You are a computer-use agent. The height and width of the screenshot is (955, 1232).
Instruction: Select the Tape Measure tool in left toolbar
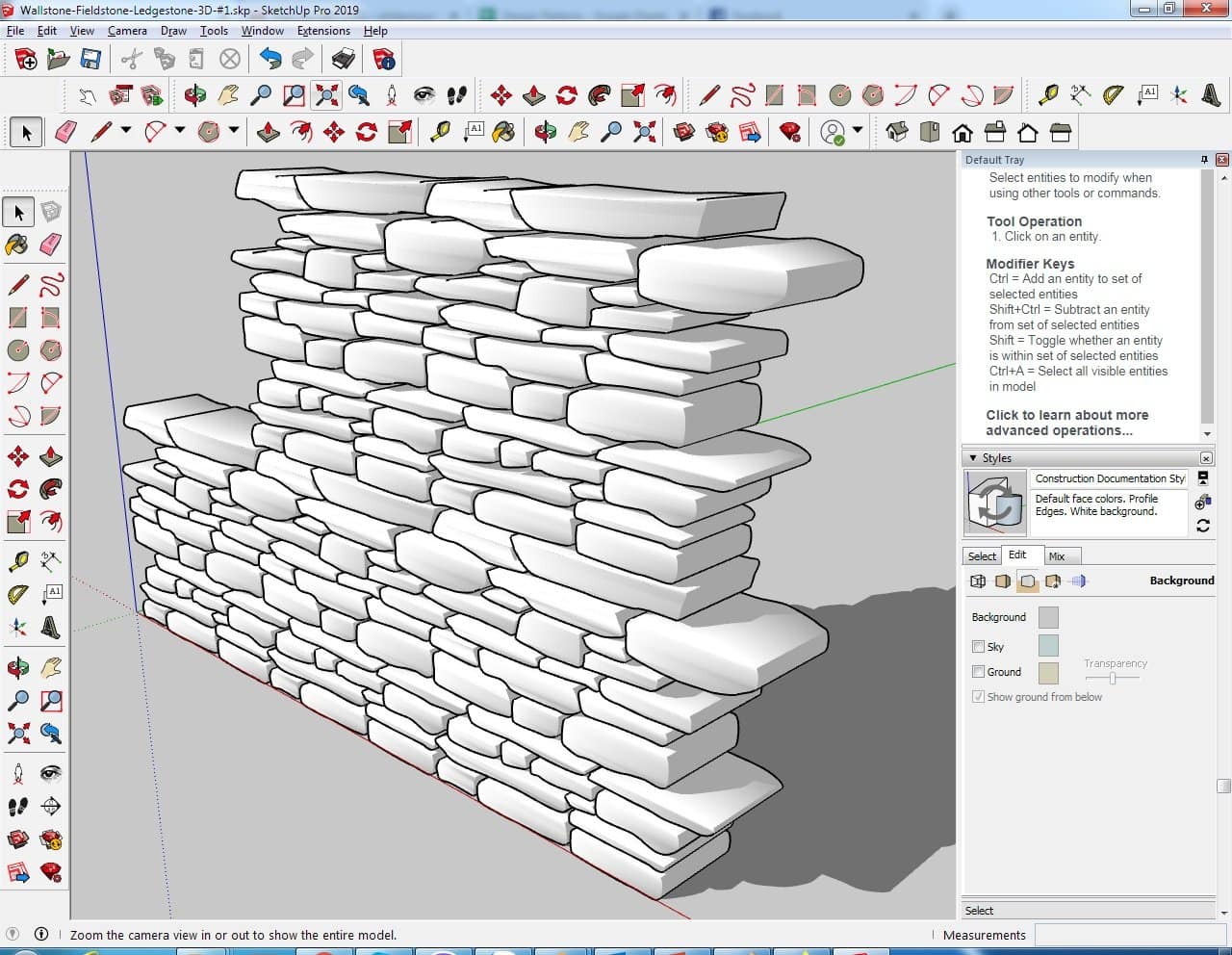(17, 560)
